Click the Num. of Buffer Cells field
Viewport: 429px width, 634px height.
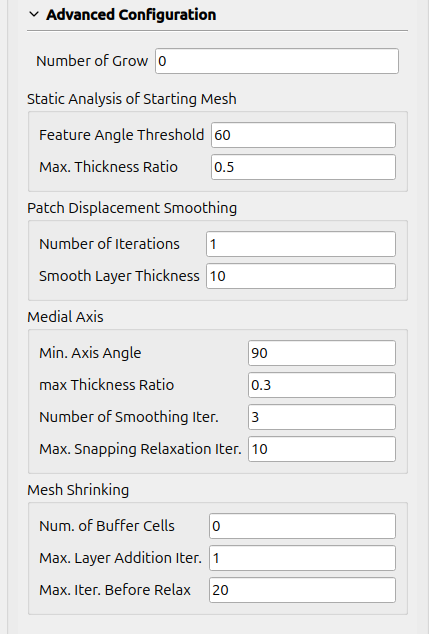pyautogui.click(x=302, y=526)
